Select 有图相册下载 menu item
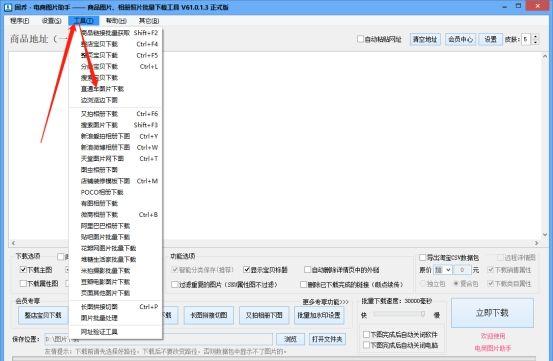The width and height of the screenshot is (553, 361). tap(116, 203)
